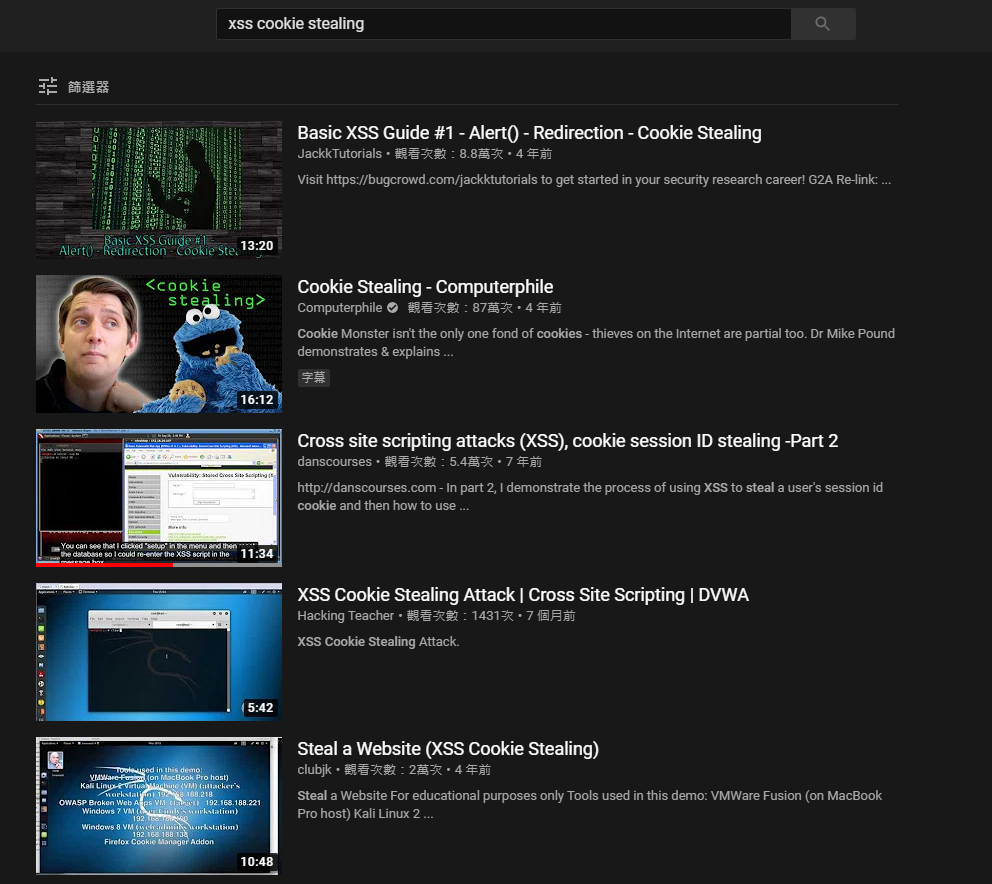Image resolution: width=992 pixels, height=884 pixels.
Task: Click the '觀看次數：2萬次' view count
Action: pyautogui.click(x=393, y=769)
